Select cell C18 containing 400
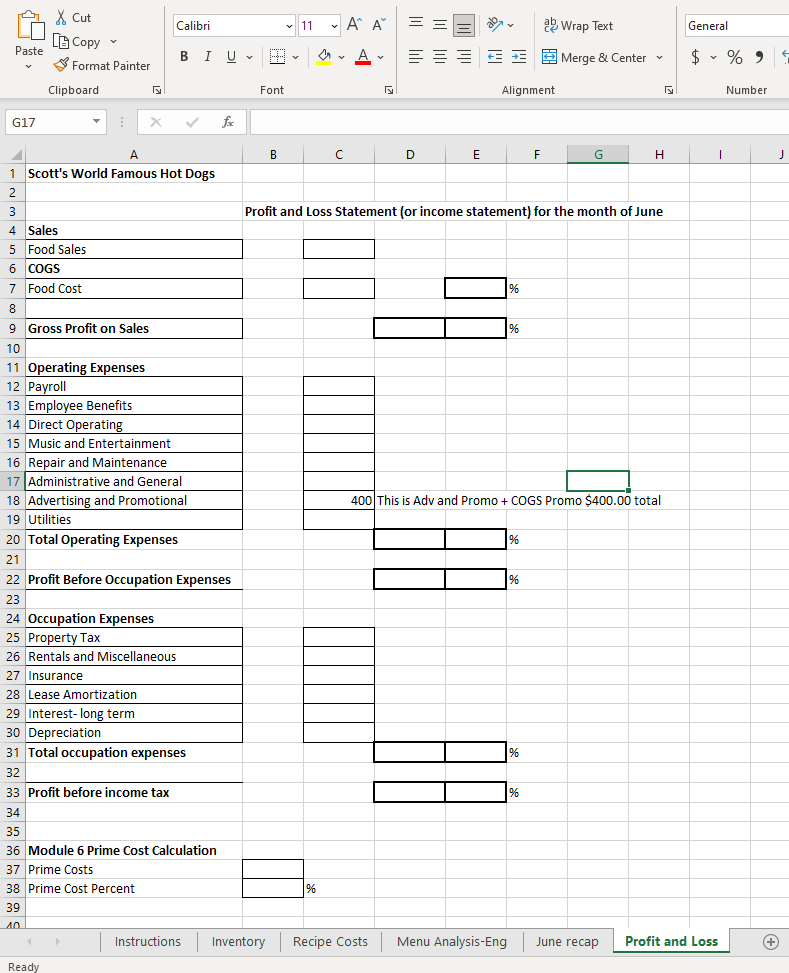This screenshot has height=973, width=789. [339, 500]
